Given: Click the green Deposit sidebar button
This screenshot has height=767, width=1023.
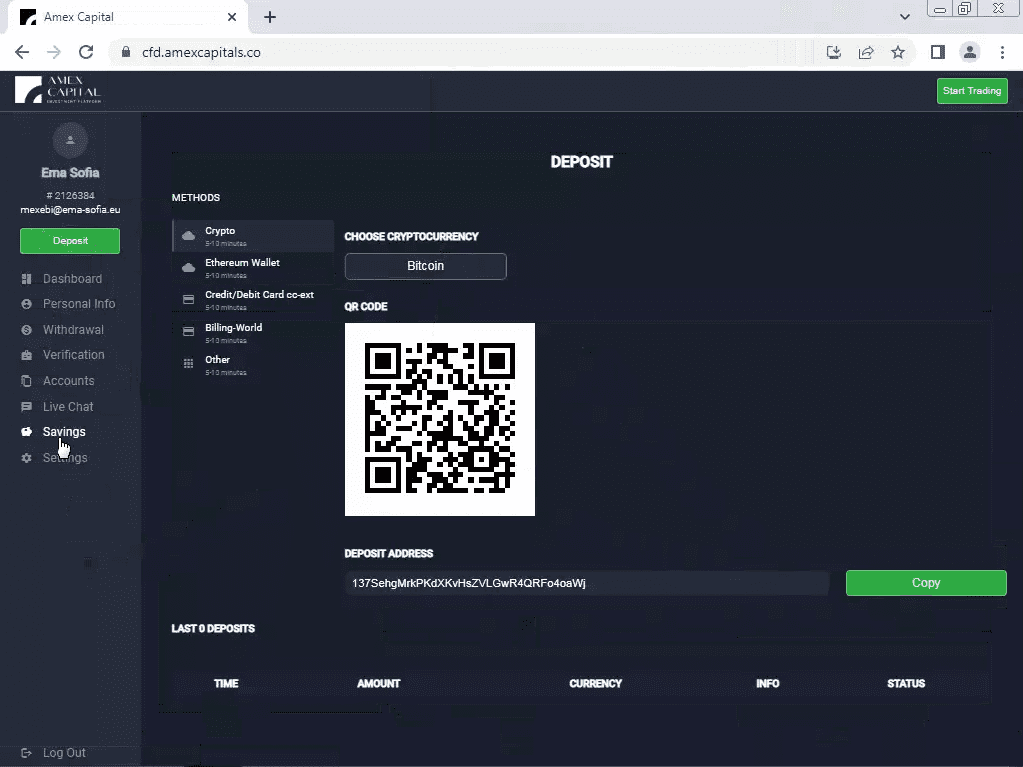Looking at the screenshot, I should tap(70, 241).
